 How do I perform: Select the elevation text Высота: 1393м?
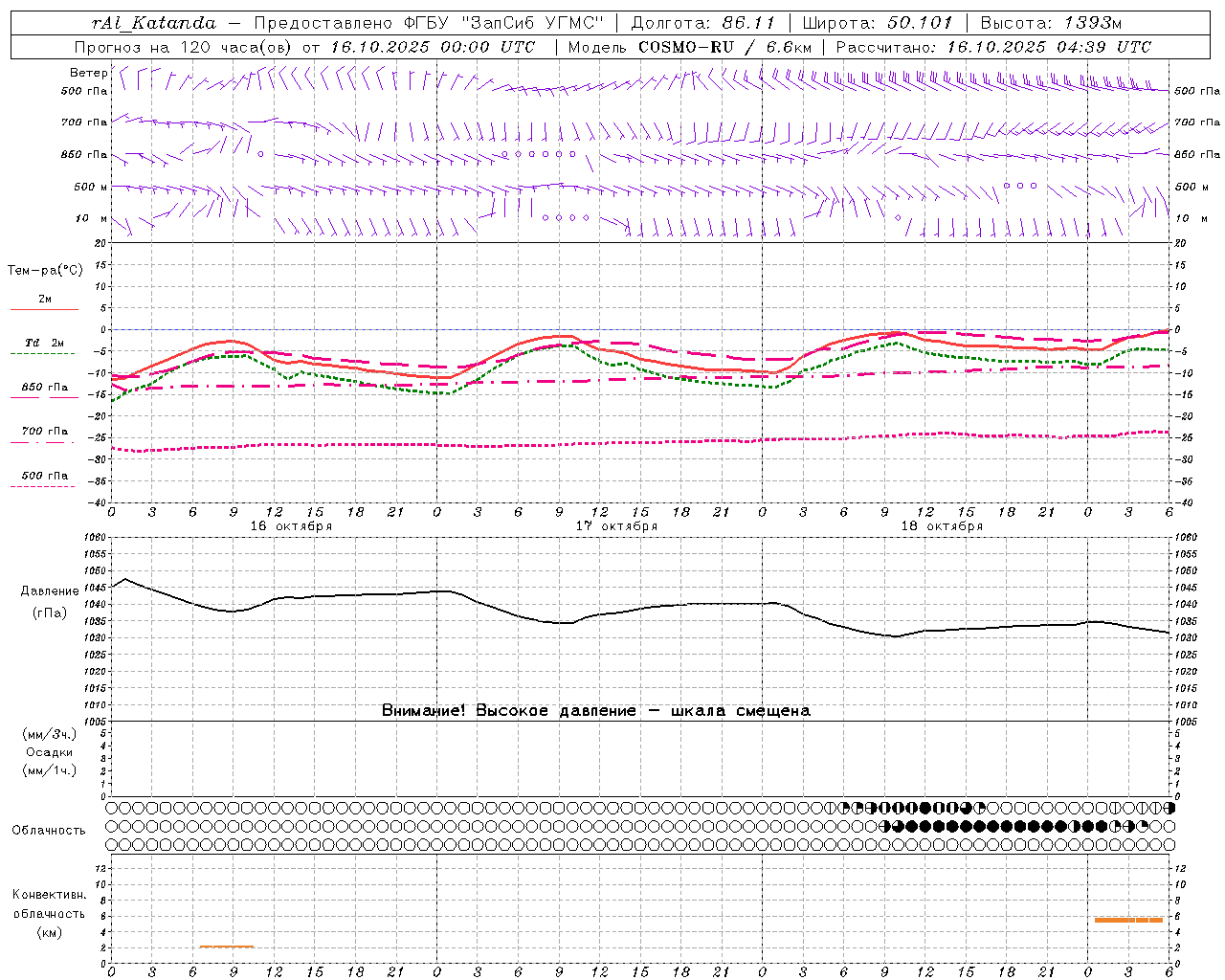click(x=1051, y=23)
